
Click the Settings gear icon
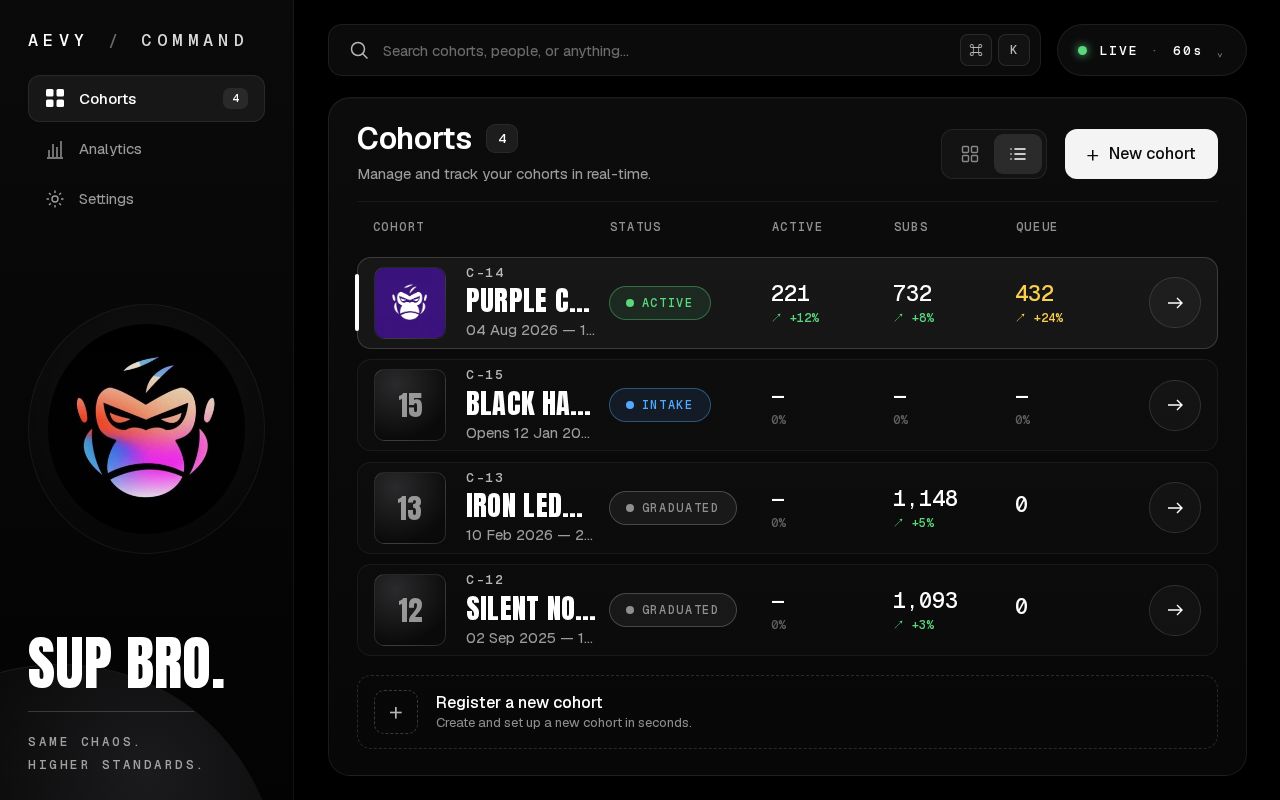click(55, 199)
